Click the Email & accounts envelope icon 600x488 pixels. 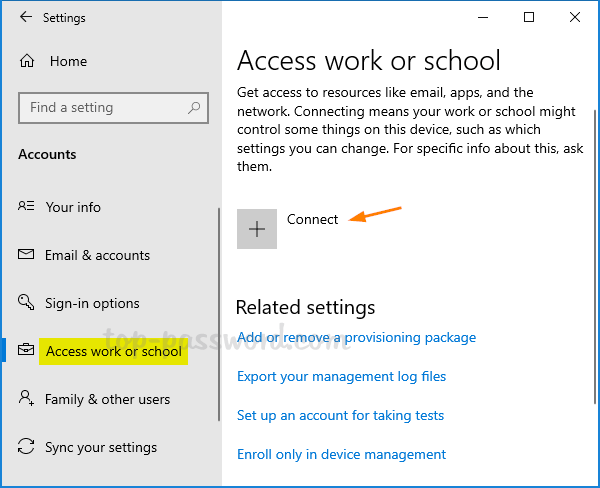(x=26, y=255)
